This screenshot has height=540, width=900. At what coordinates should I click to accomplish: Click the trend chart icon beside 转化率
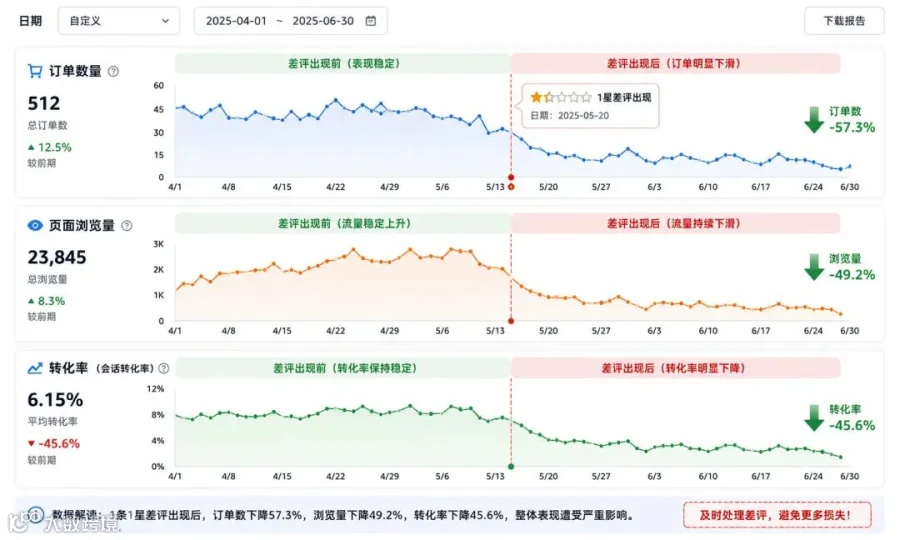pos(35,368)
